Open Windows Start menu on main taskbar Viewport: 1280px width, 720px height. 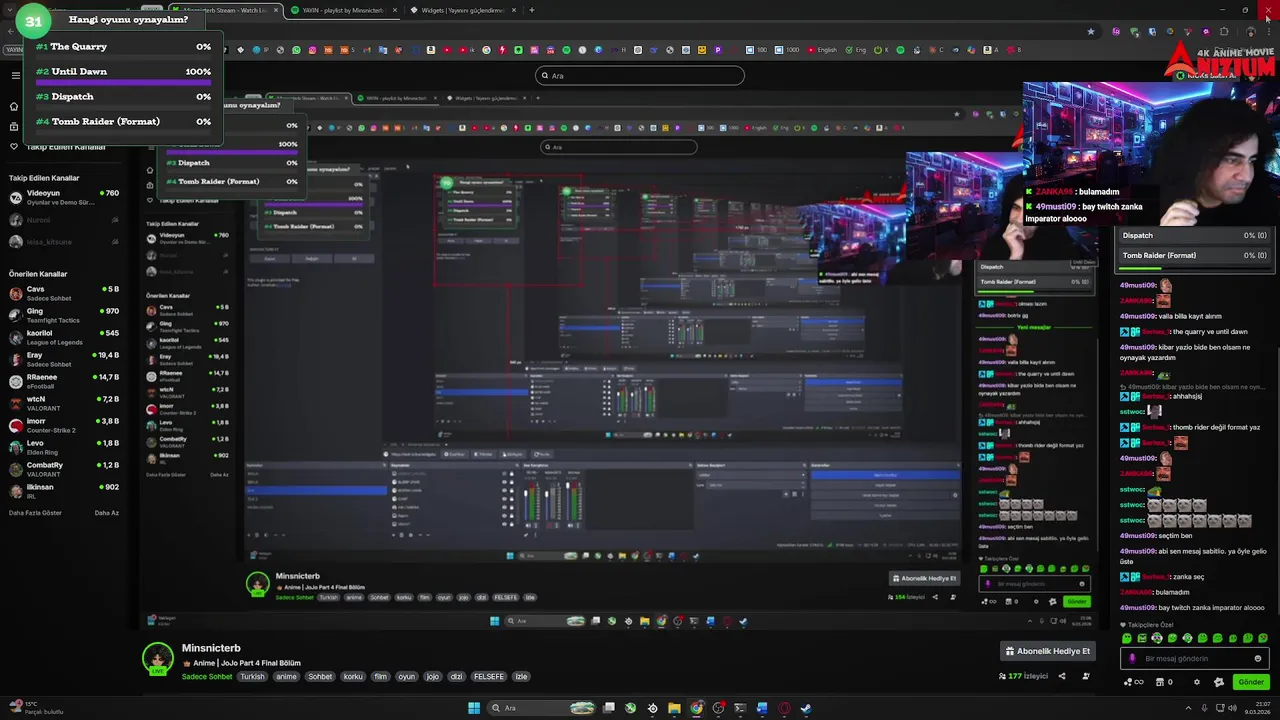474,708
